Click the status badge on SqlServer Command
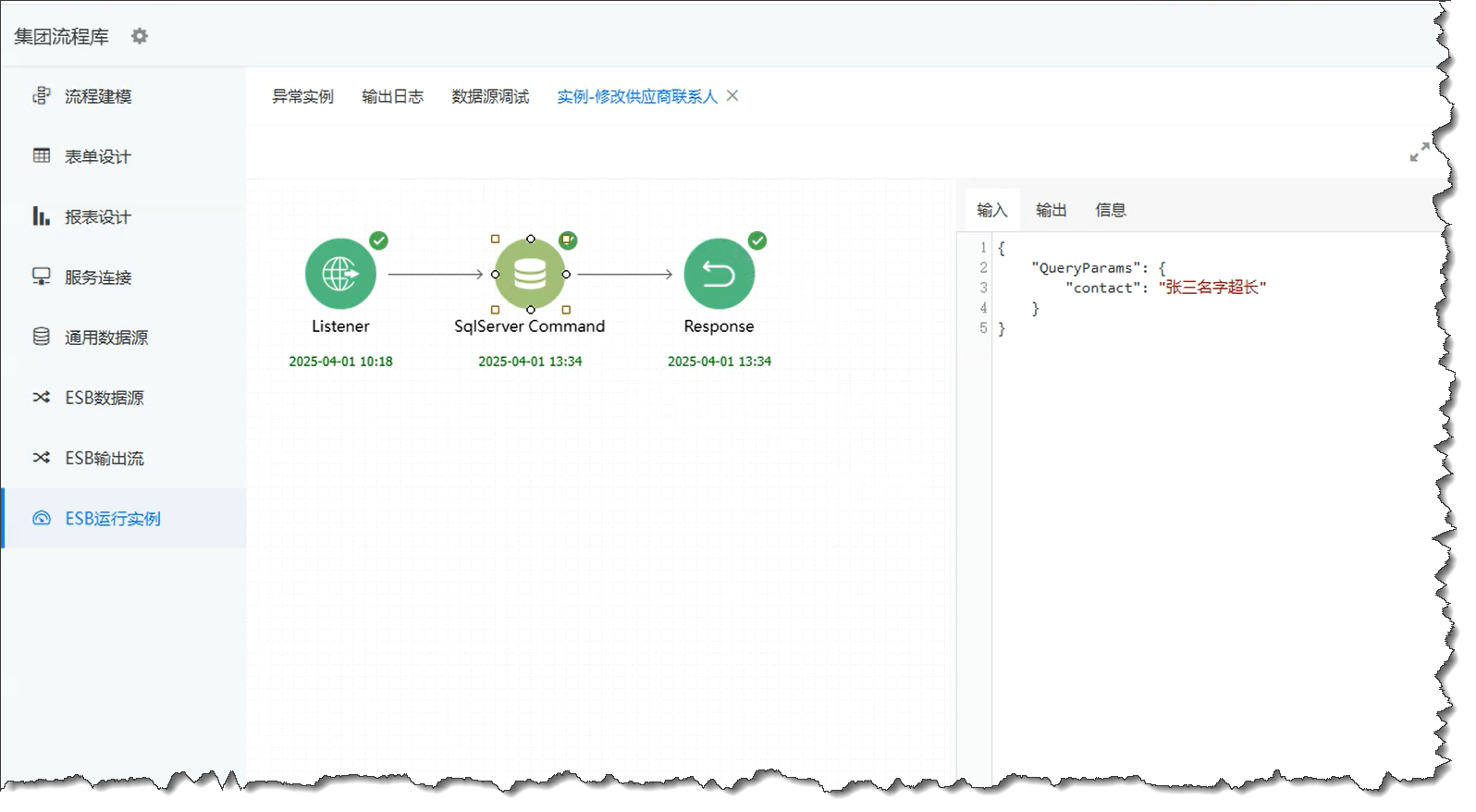The height and width of the screenshot is (812, 1476). [x=568, y=240]
